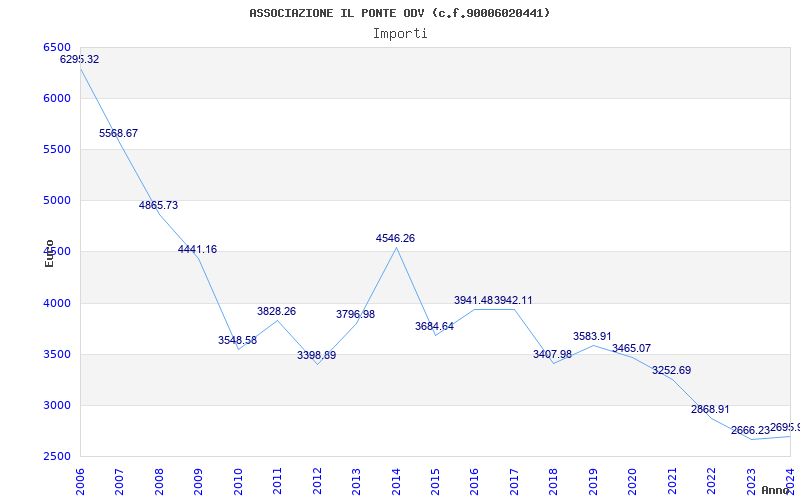
Task: Click x-axis year 2010
Action: pyautogui.click(x=238, y=481)
